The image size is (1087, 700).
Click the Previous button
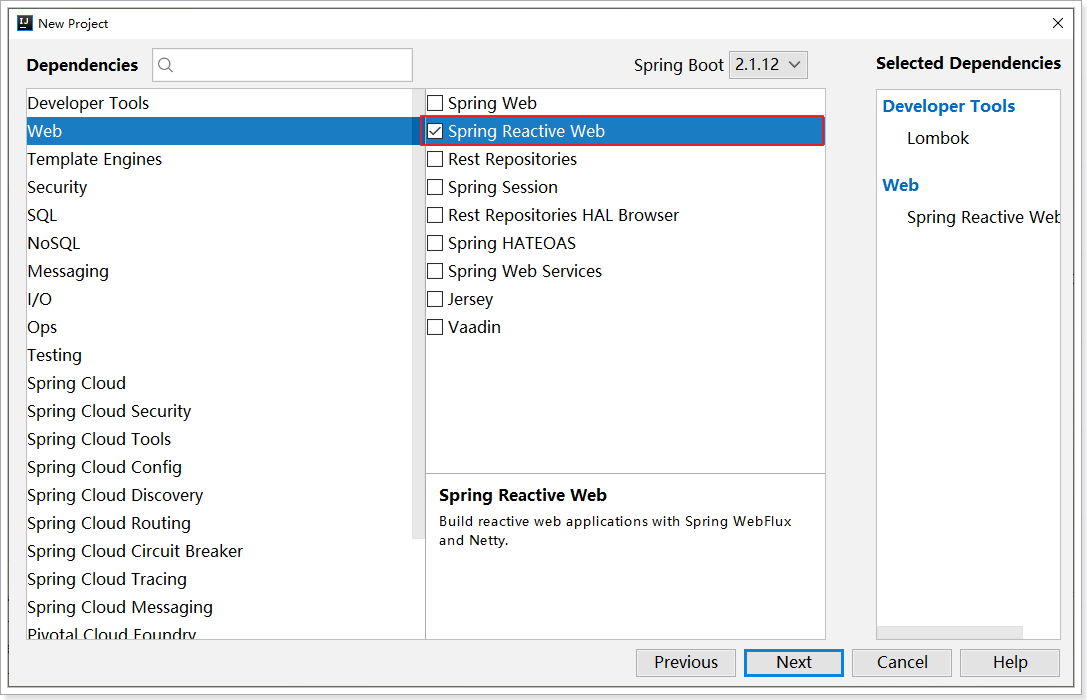[x=686, y=663]
